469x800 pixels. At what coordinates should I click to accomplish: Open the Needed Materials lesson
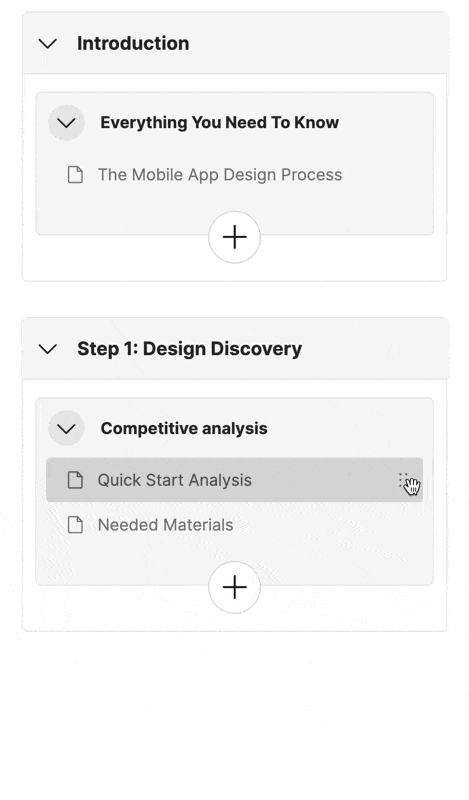point(165,524)
